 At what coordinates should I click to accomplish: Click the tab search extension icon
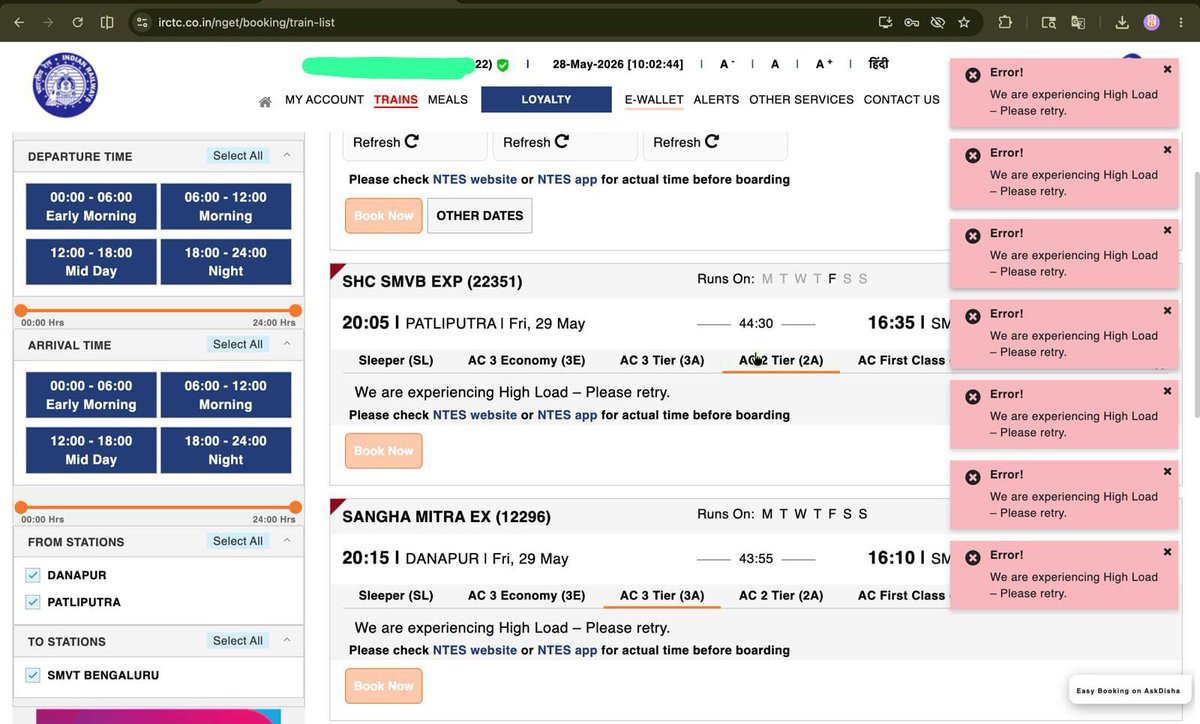1049,22
